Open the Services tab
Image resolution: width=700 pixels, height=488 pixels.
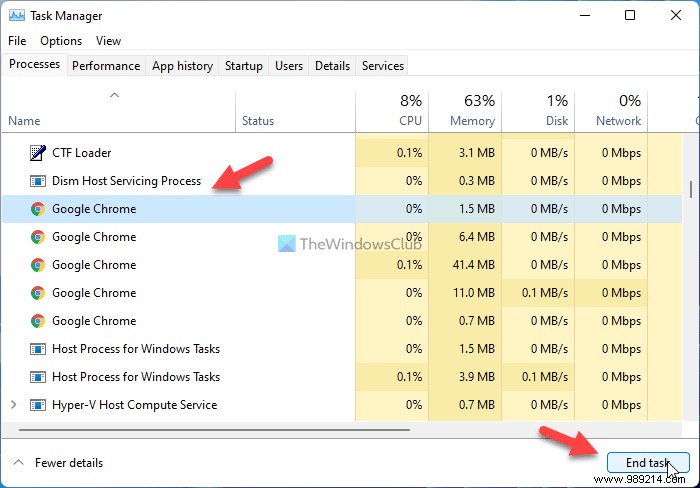[383, 66]
